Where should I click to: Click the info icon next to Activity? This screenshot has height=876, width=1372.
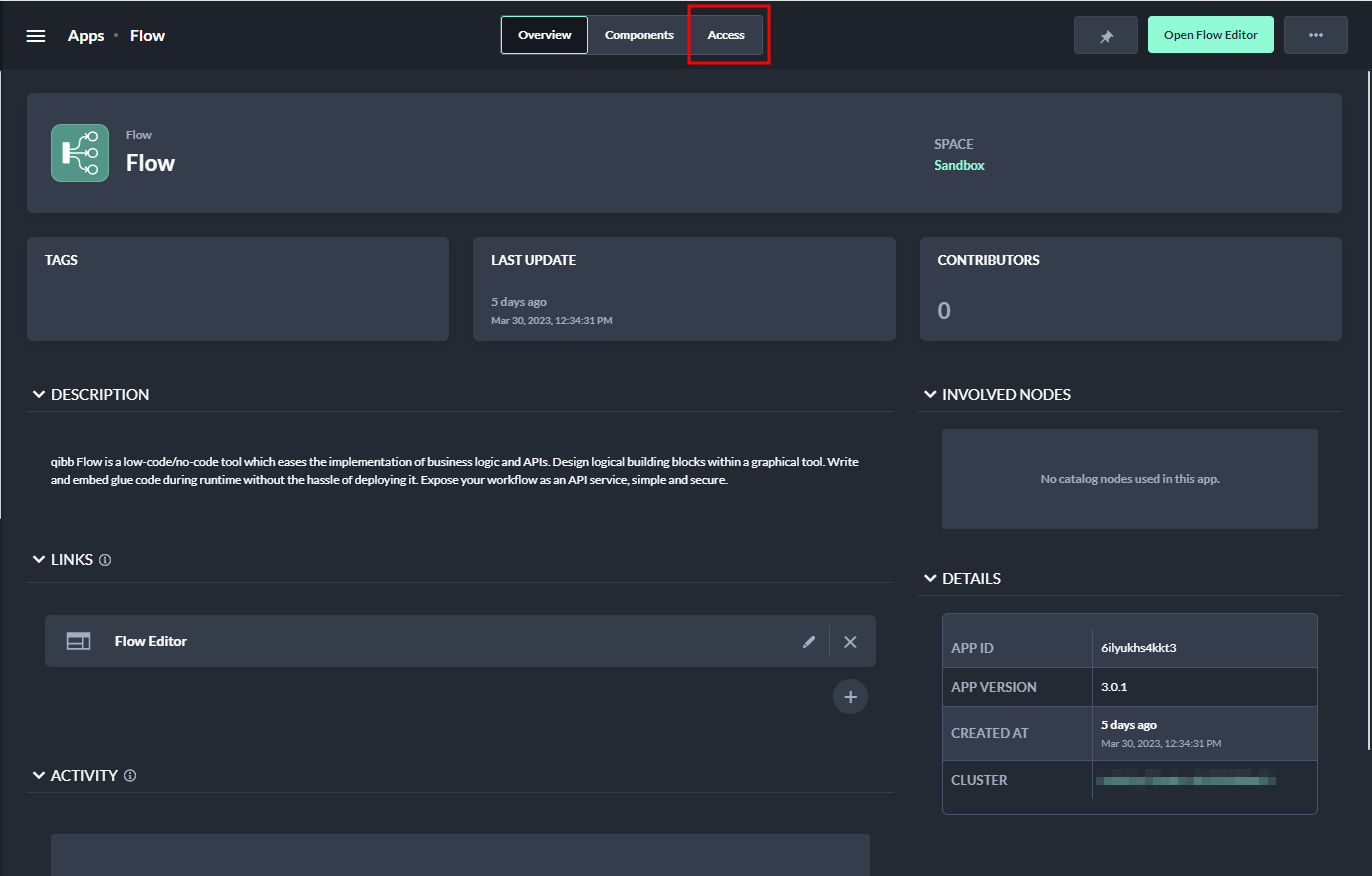point(130,776)
